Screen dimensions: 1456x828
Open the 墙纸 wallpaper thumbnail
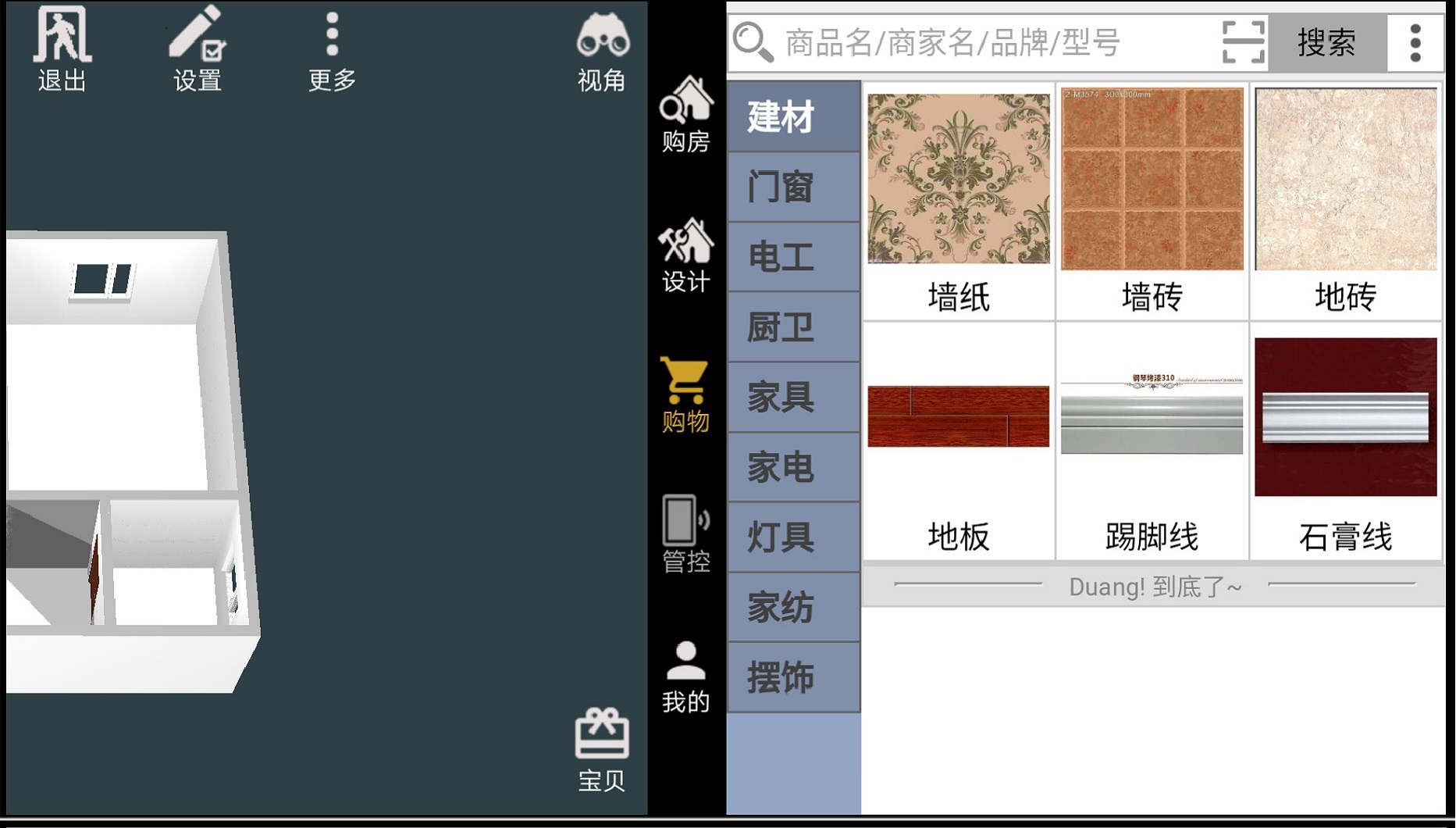click(958, 179)
